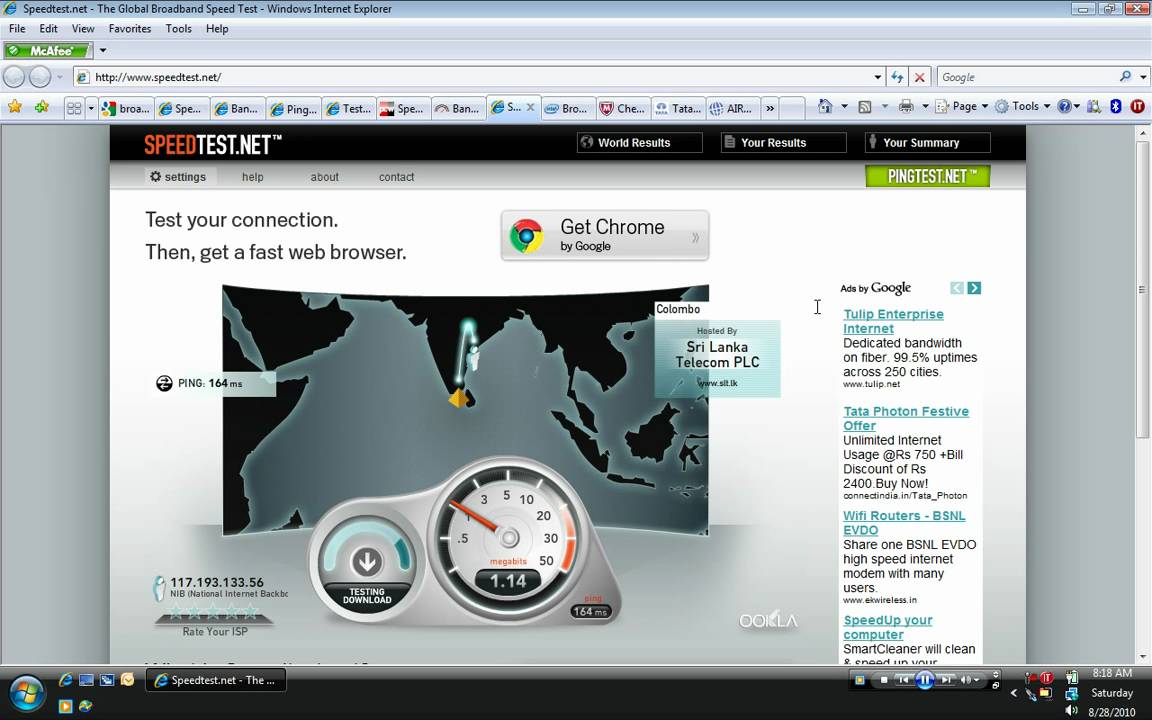This screenshot has height=720, width=1152.
Task: Click the Home toolbar icon
Action: click(x=825, y=107)
